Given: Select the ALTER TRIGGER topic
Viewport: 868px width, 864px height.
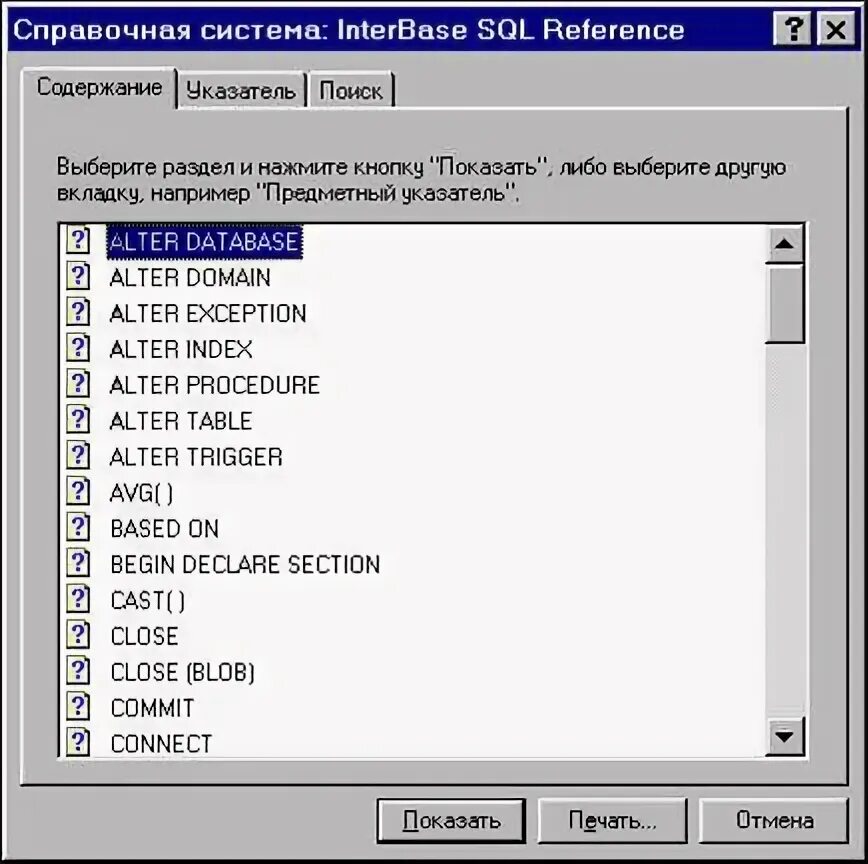Looking at the screenshot, I should pos(196,457).
